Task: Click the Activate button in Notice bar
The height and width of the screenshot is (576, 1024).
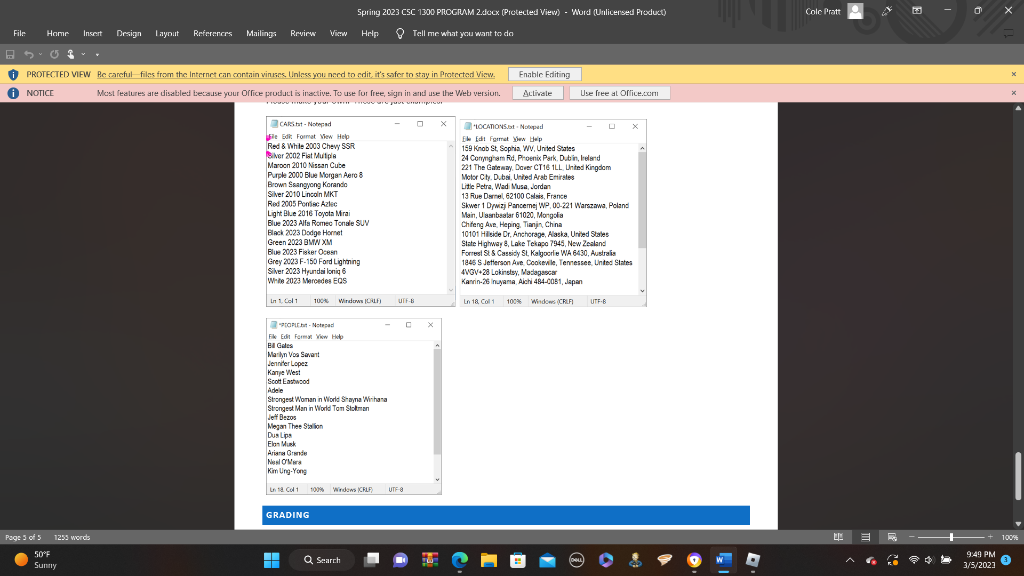Action: (537, 93)
